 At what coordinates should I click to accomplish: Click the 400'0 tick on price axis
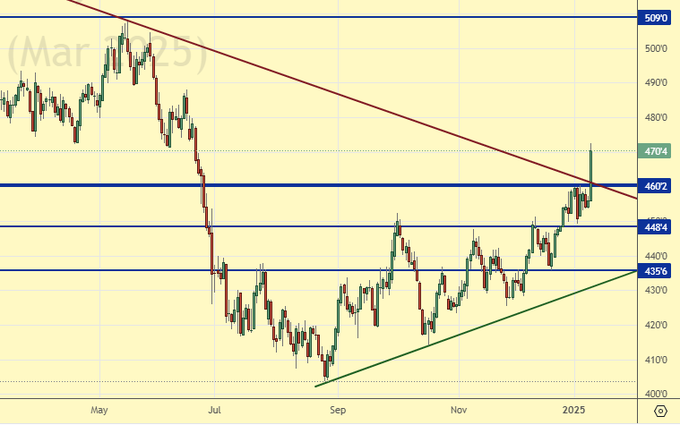(657, 394)
